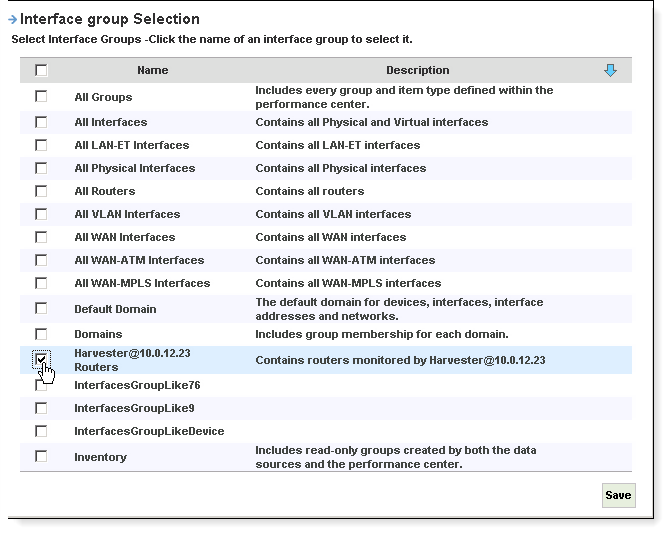Click the All VLAN Interfaces group name

127,214
